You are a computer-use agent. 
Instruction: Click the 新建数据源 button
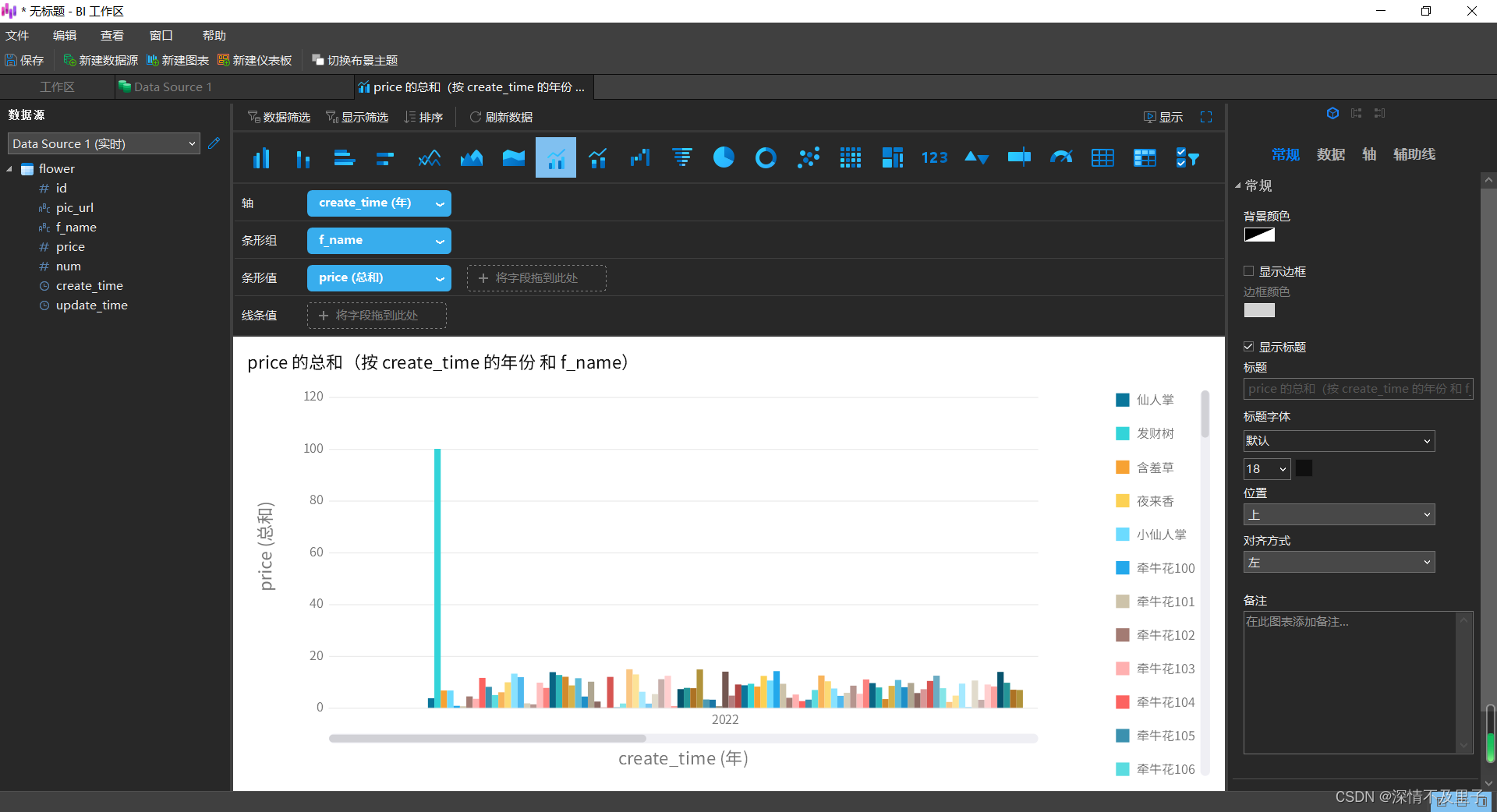pos(101,60)
